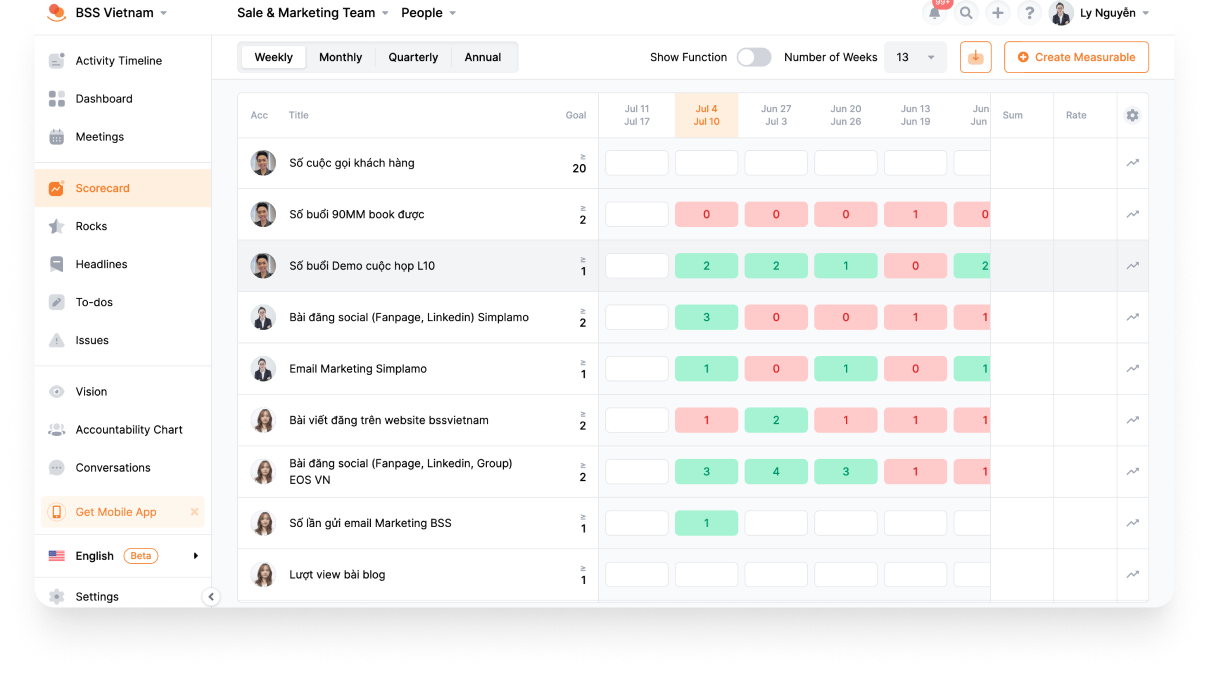Image resolution: width=1207 pixels, height=674 pixels.
Task: Open the Ly Nguyễn user menu
Action: tap(1114, 13)
